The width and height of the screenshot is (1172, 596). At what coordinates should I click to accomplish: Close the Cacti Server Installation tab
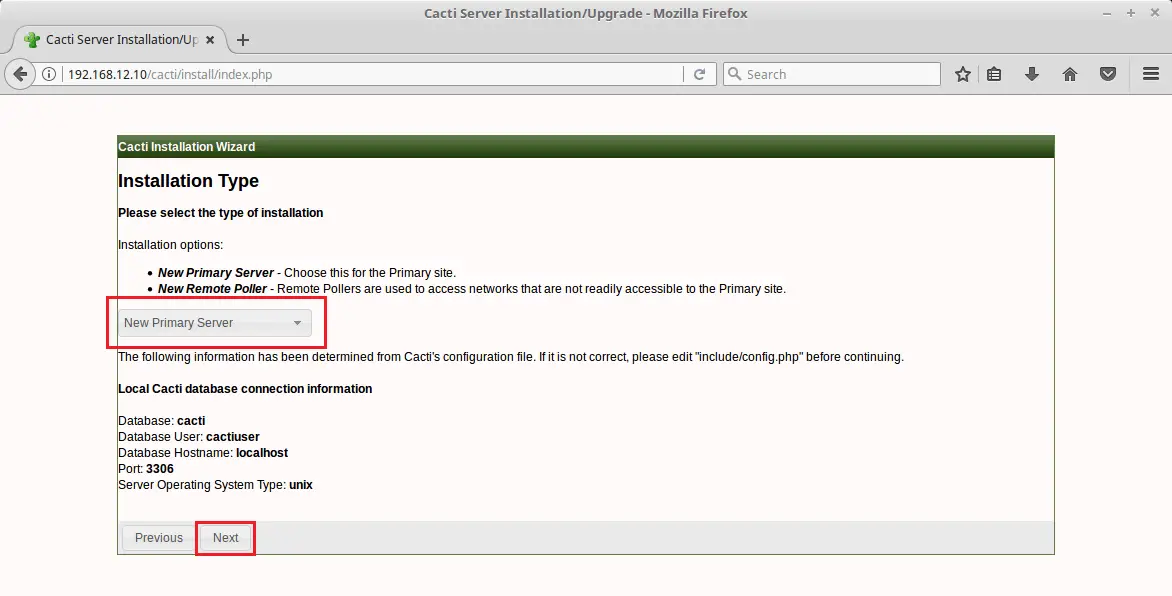(x=209, y=41)
